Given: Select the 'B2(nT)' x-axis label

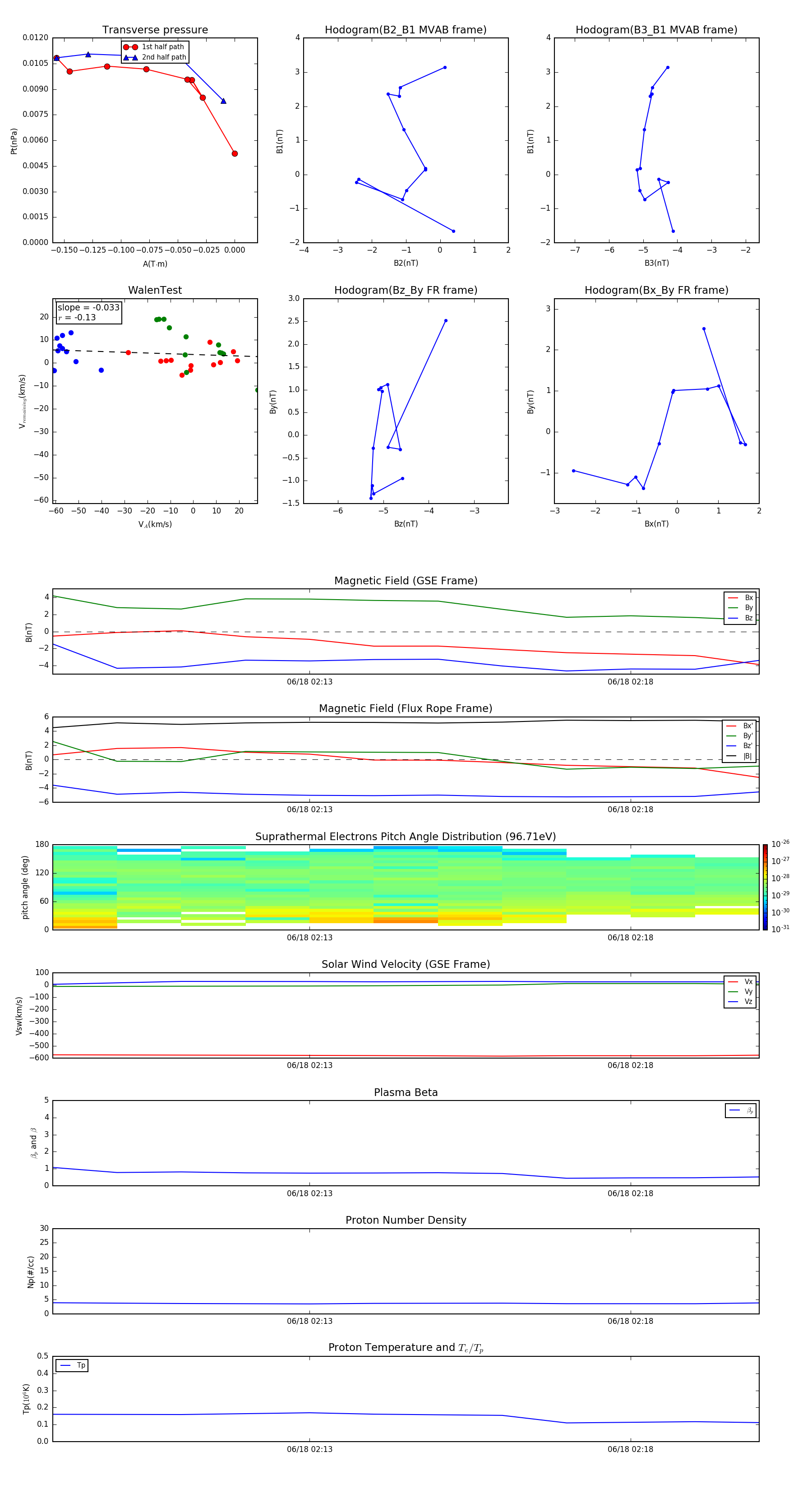Looking at the screenshot, I should [406, 263].
